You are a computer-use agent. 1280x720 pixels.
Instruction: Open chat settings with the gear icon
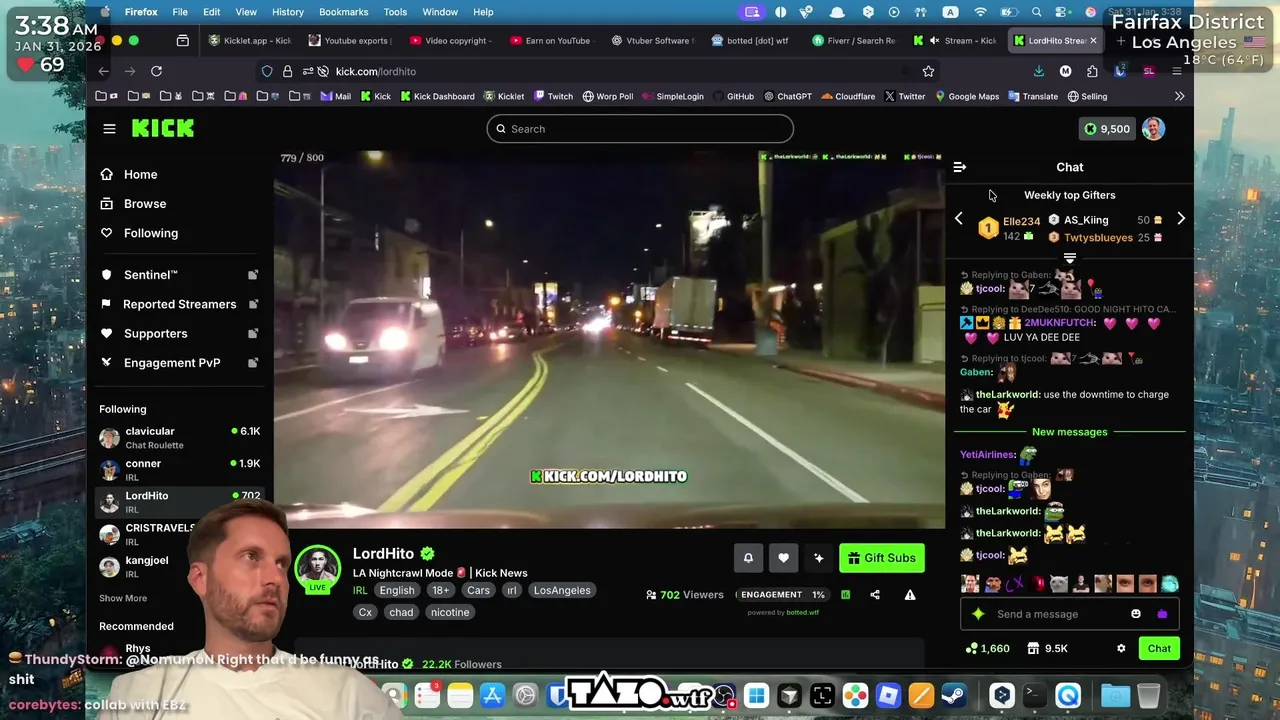point(1121,648)
